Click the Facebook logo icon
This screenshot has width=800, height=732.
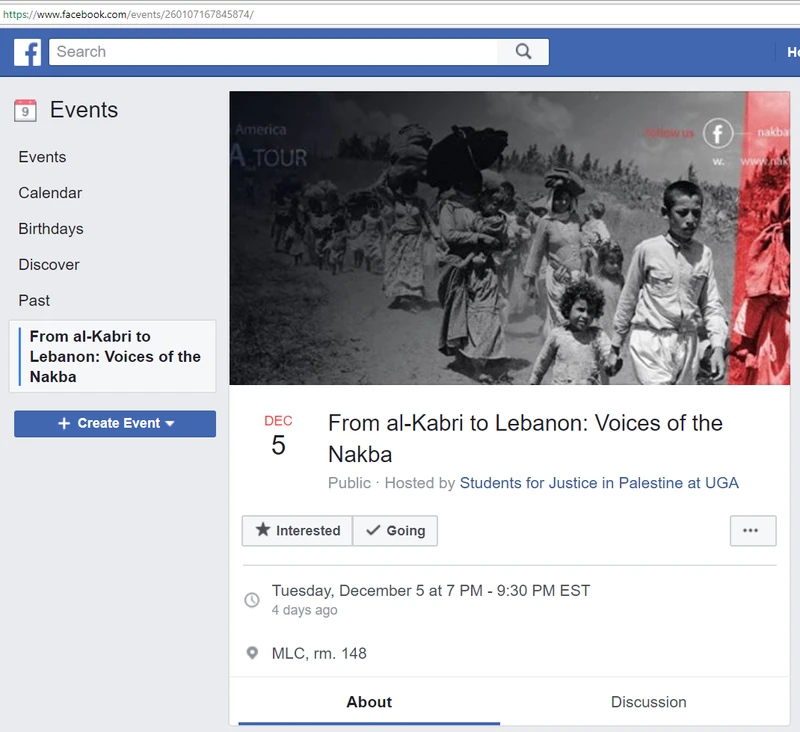pyautogui.click(x=27, y=52)
